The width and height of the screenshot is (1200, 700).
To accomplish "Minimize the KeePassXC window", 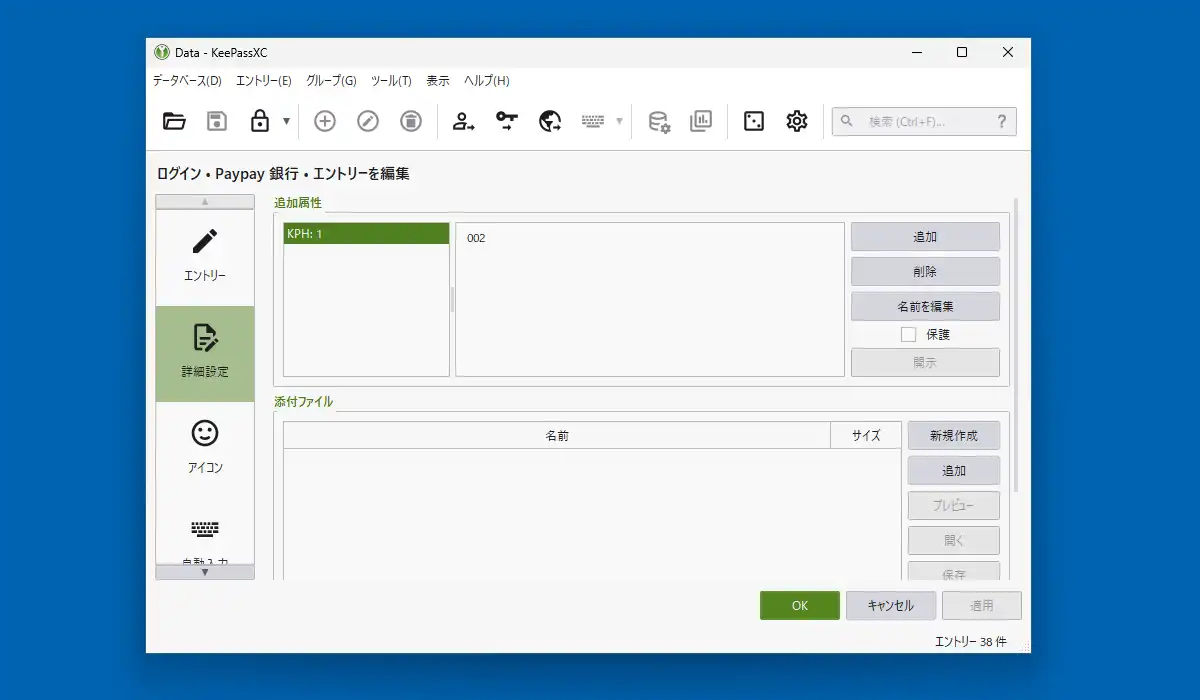I will [916, 52].
